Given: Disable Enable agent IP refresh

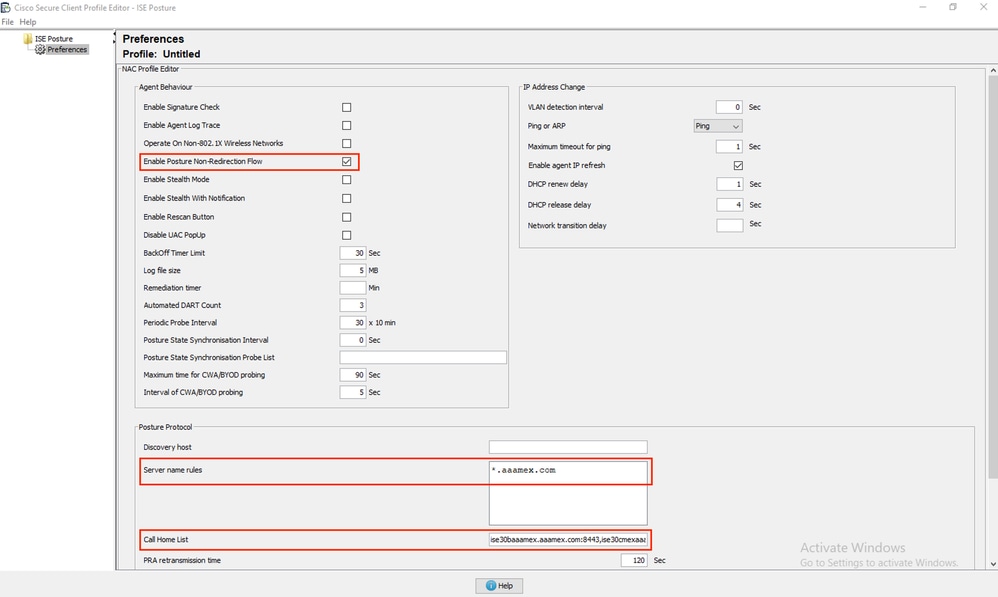Looking at the screenshot, I should 737,165.
